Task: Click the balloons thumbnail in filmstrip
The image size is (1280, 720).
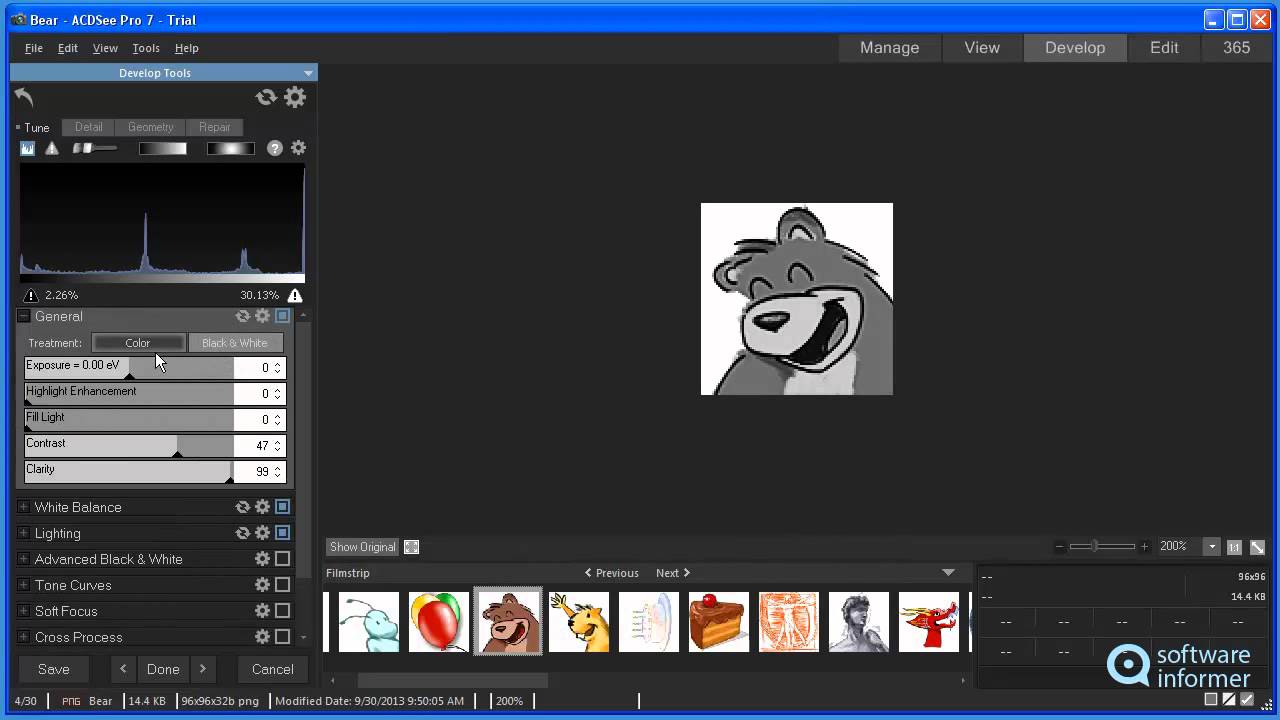Action: pyautogui.click(x=438, y=621)
